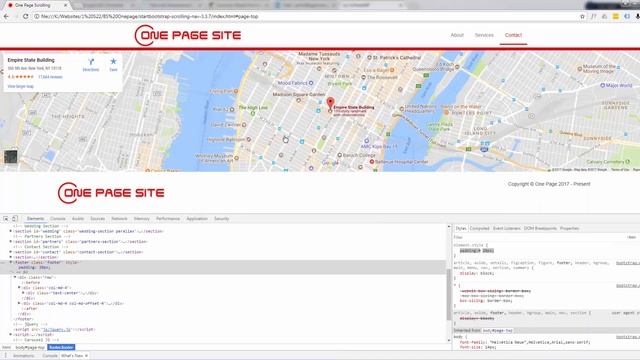Open the Properties sidebar tab
The image size is (640, 360).
(569, 229)
